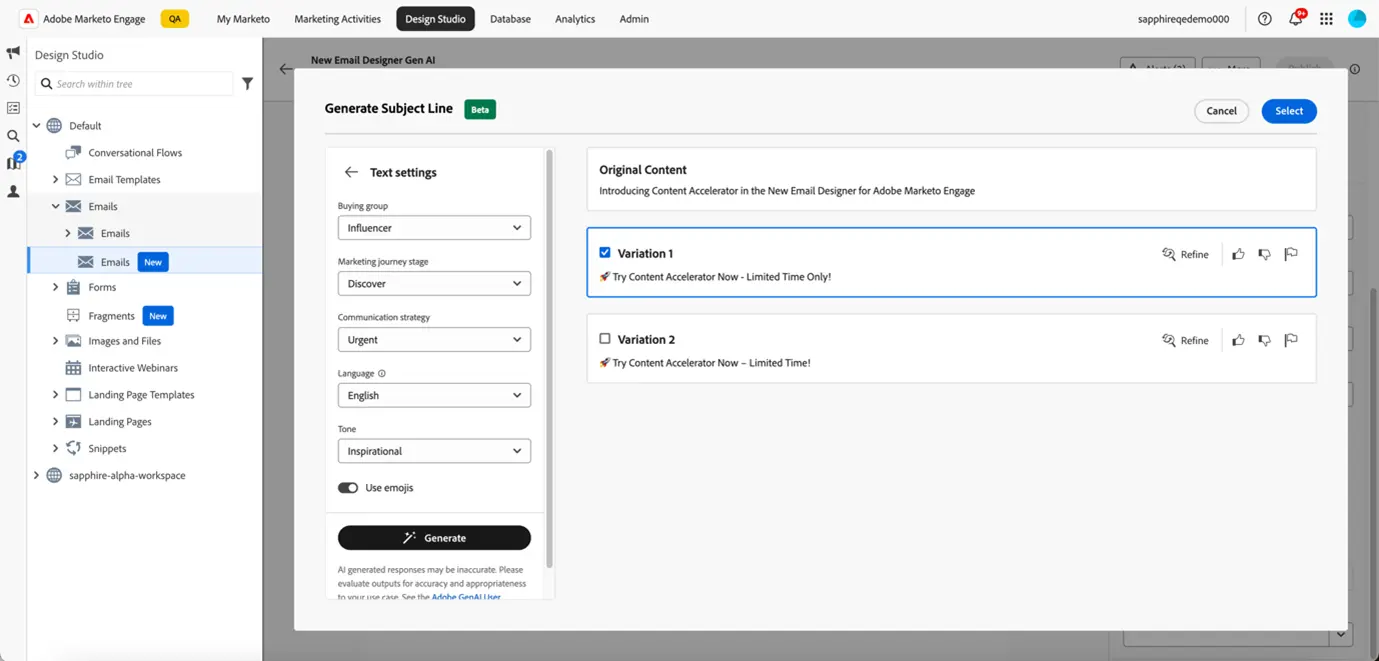The image size is (1379, 661).
Task: Go back with arrow beside Text settings
Action: click(351, 172)
